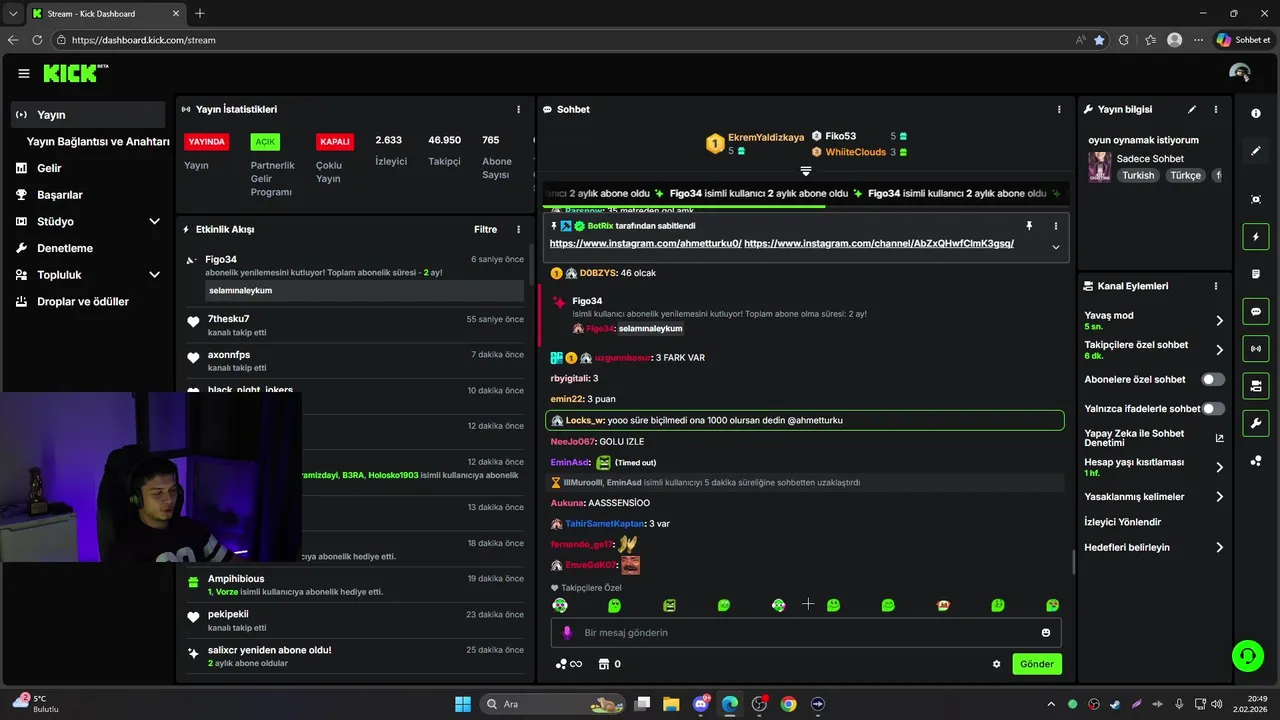Open Filtre in Etkinlik Akışı panel
This screenshot has width=1280, height=720.
tap(485, 229)
